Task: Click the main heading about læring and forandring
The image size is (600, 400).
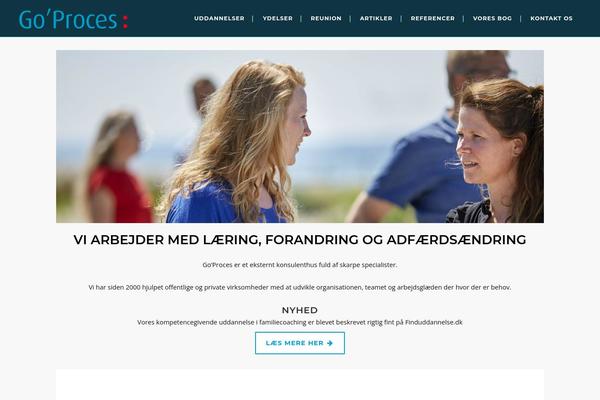Action: (x=300, y=240)
